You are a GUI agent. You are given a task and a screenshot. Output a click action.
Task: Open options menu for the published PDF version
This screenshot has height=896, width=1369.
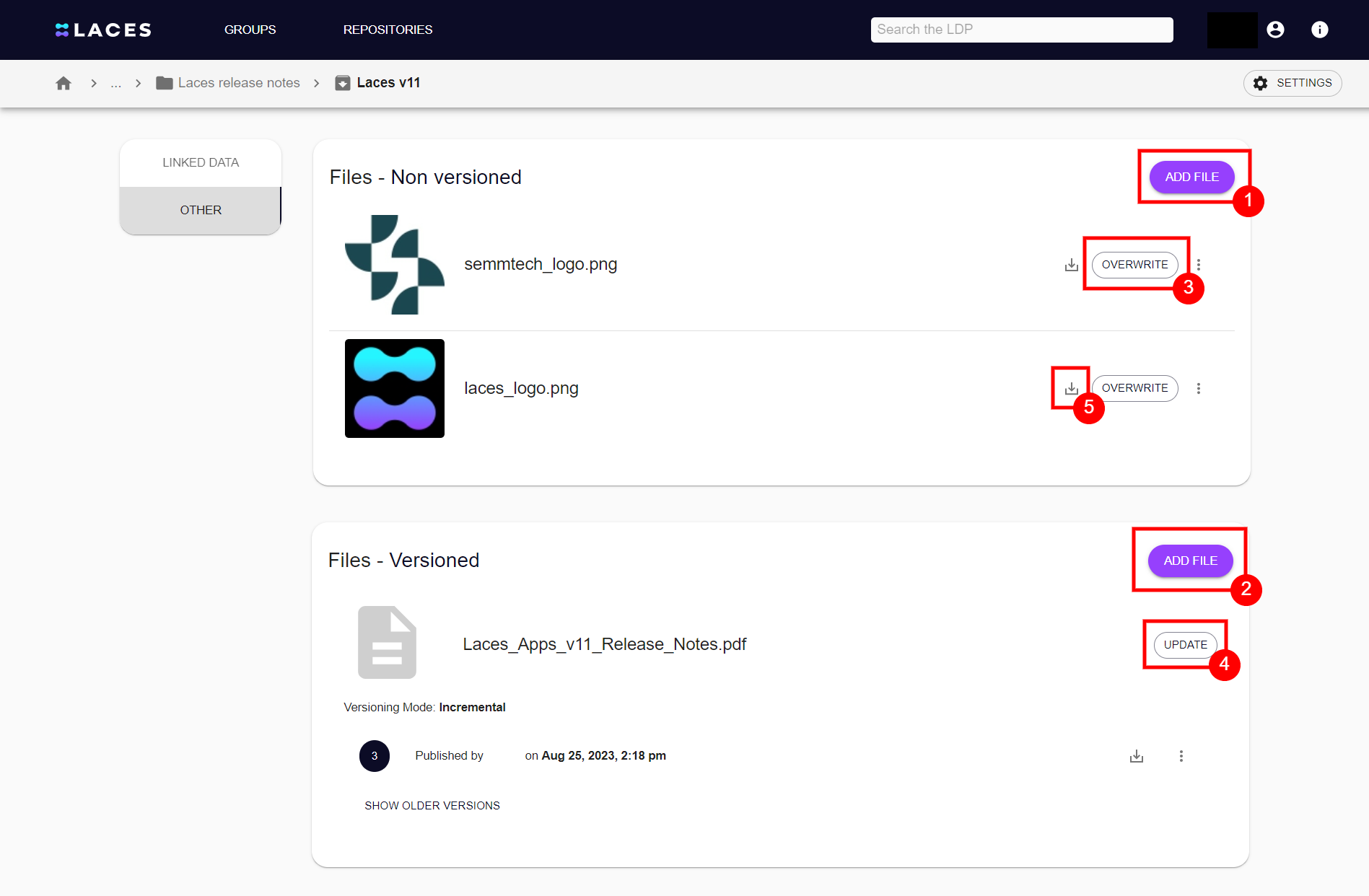pyautogui.click(x=1181, y=755)
